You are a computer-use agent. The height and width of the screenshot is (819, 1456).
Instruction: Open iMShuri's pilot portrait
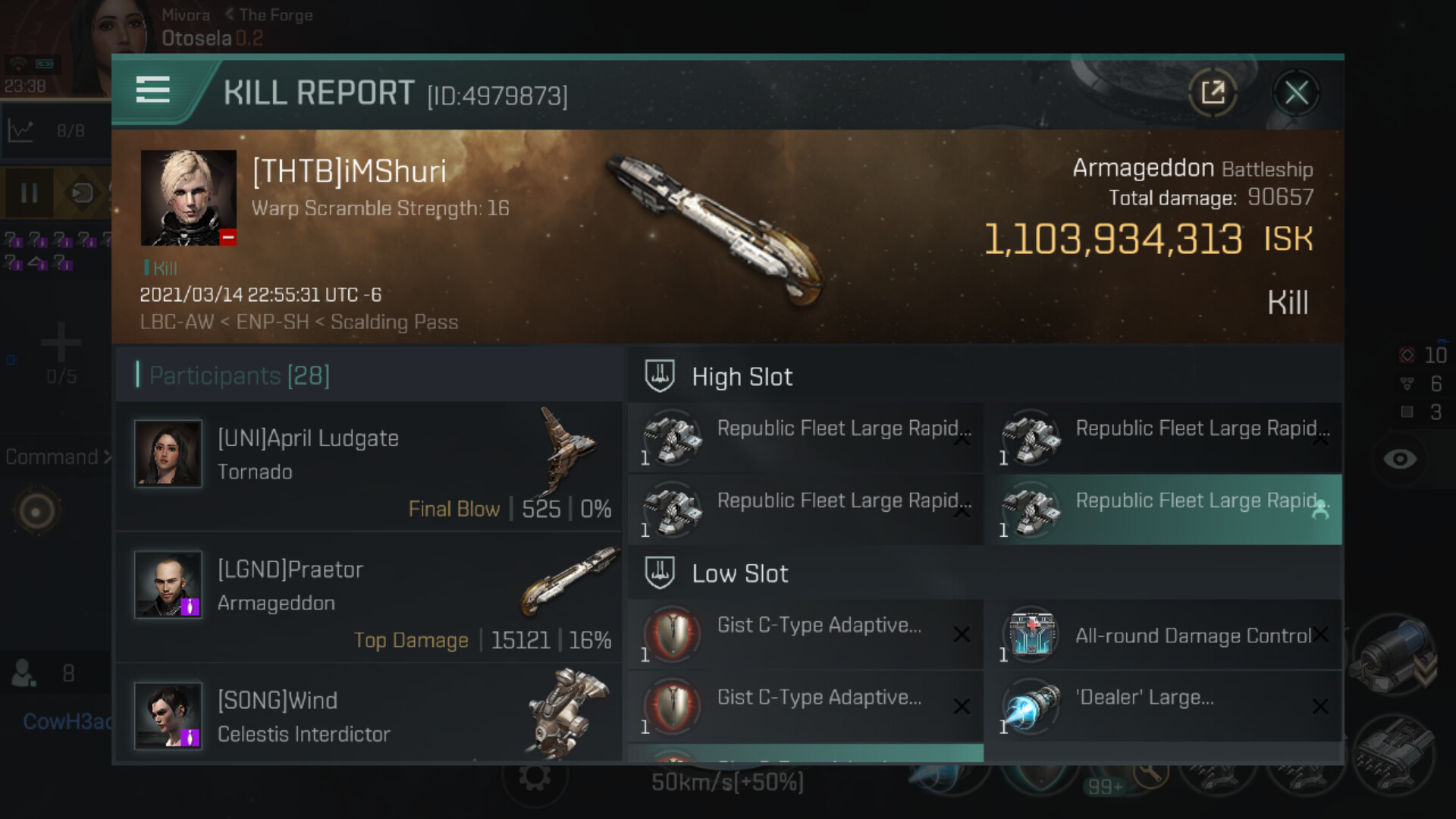pyautogui.click(x=189, y=198)
